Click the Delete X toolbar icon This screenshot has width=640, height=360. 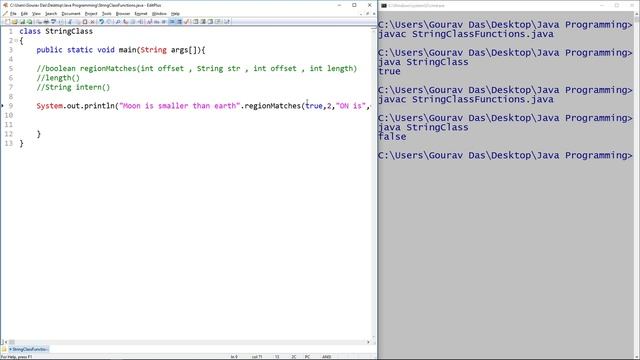(92, 22)
